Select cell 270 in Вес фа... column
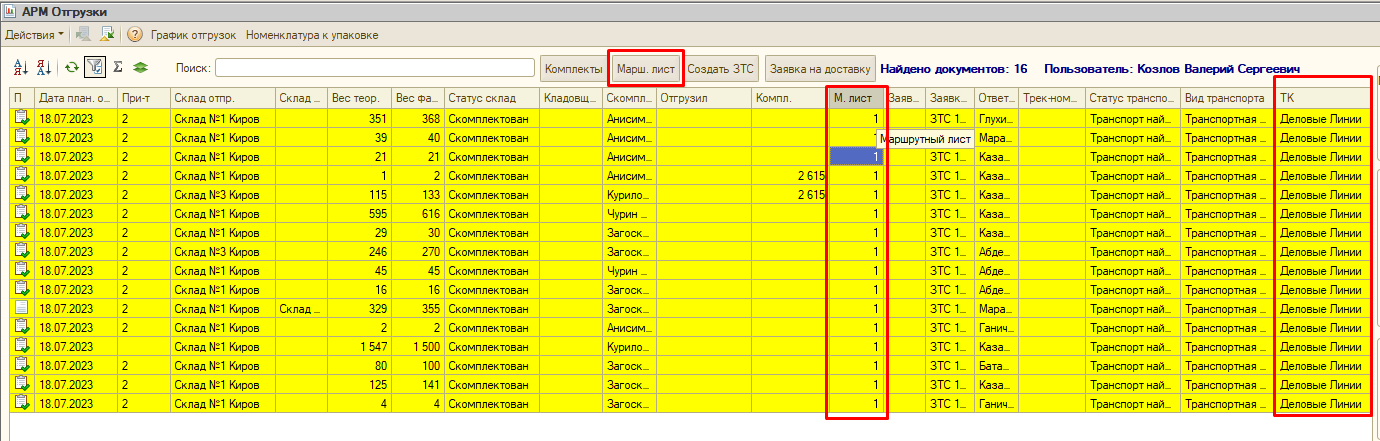Screen dimensions: 1380x441 418,251
